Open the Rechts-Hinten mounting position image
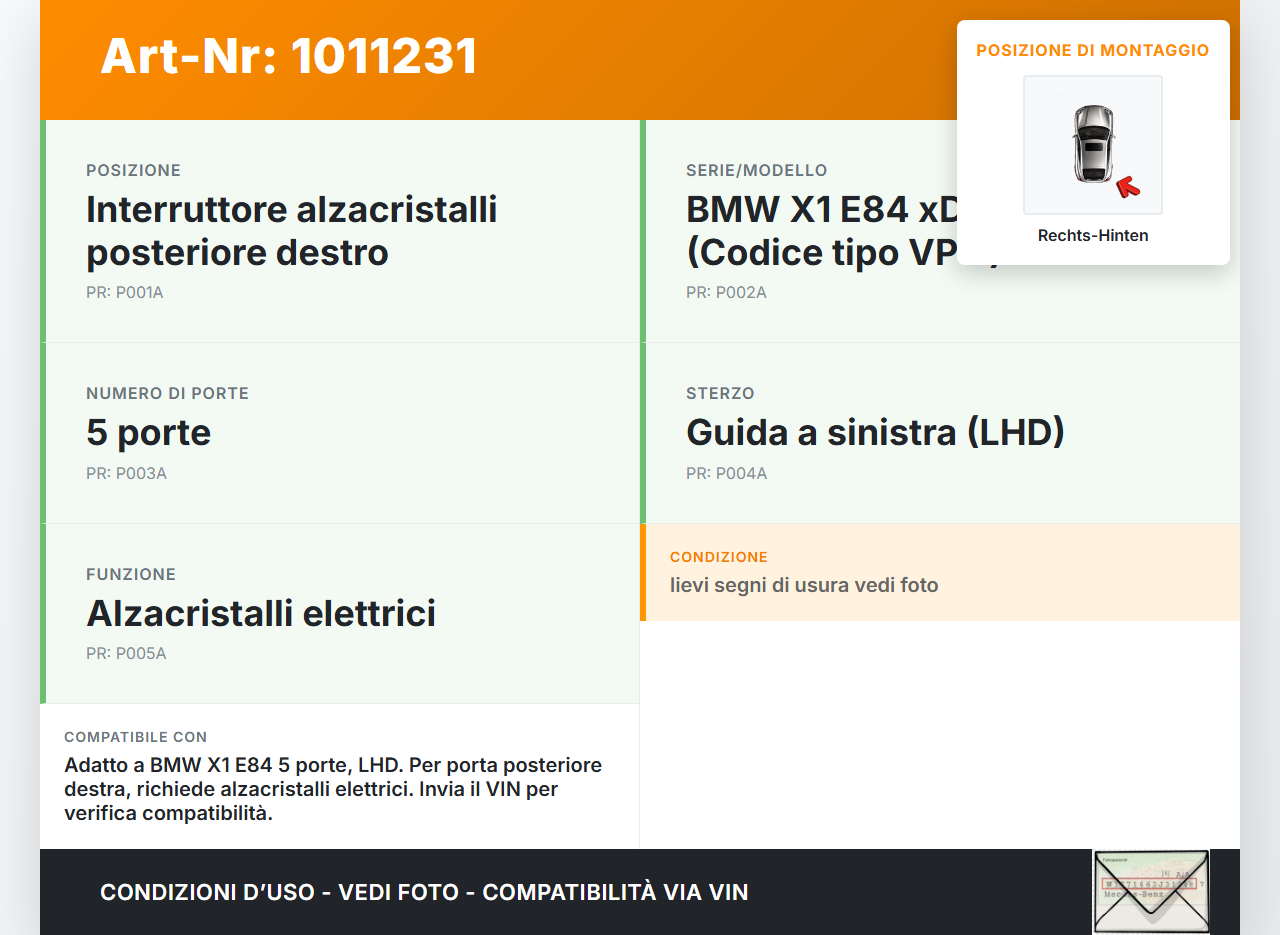1280x935 pixels. pyautogui.click(x=1092, y=144)
